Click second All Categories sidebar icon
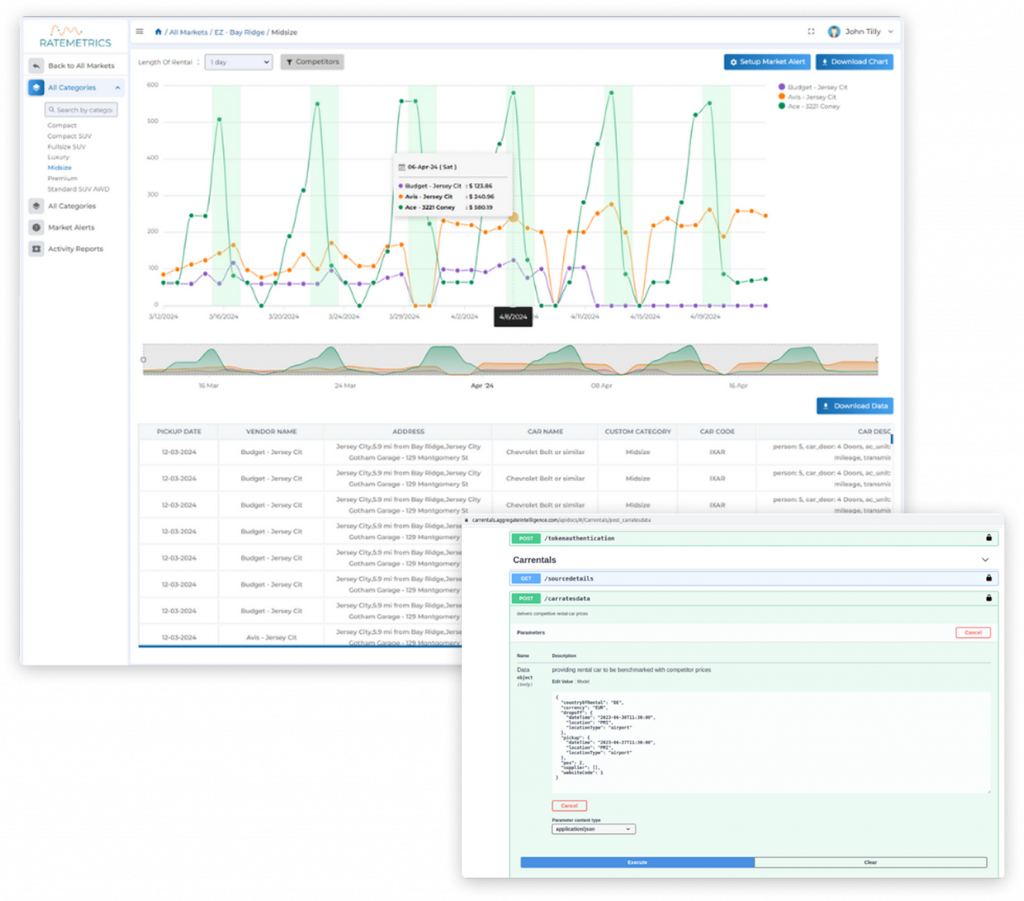The width and height of the screenshot is (1024, 901). pos(36,206)
